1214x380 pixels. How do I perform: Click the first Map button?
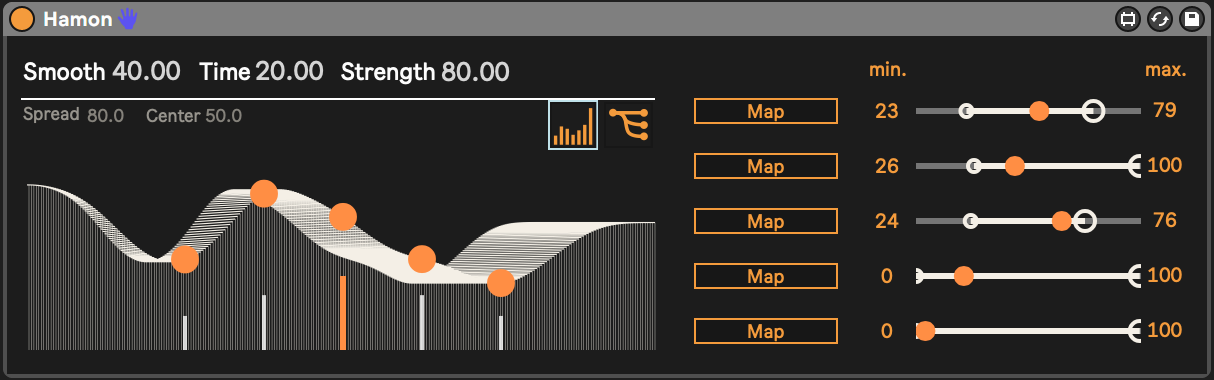coord(765,111)
